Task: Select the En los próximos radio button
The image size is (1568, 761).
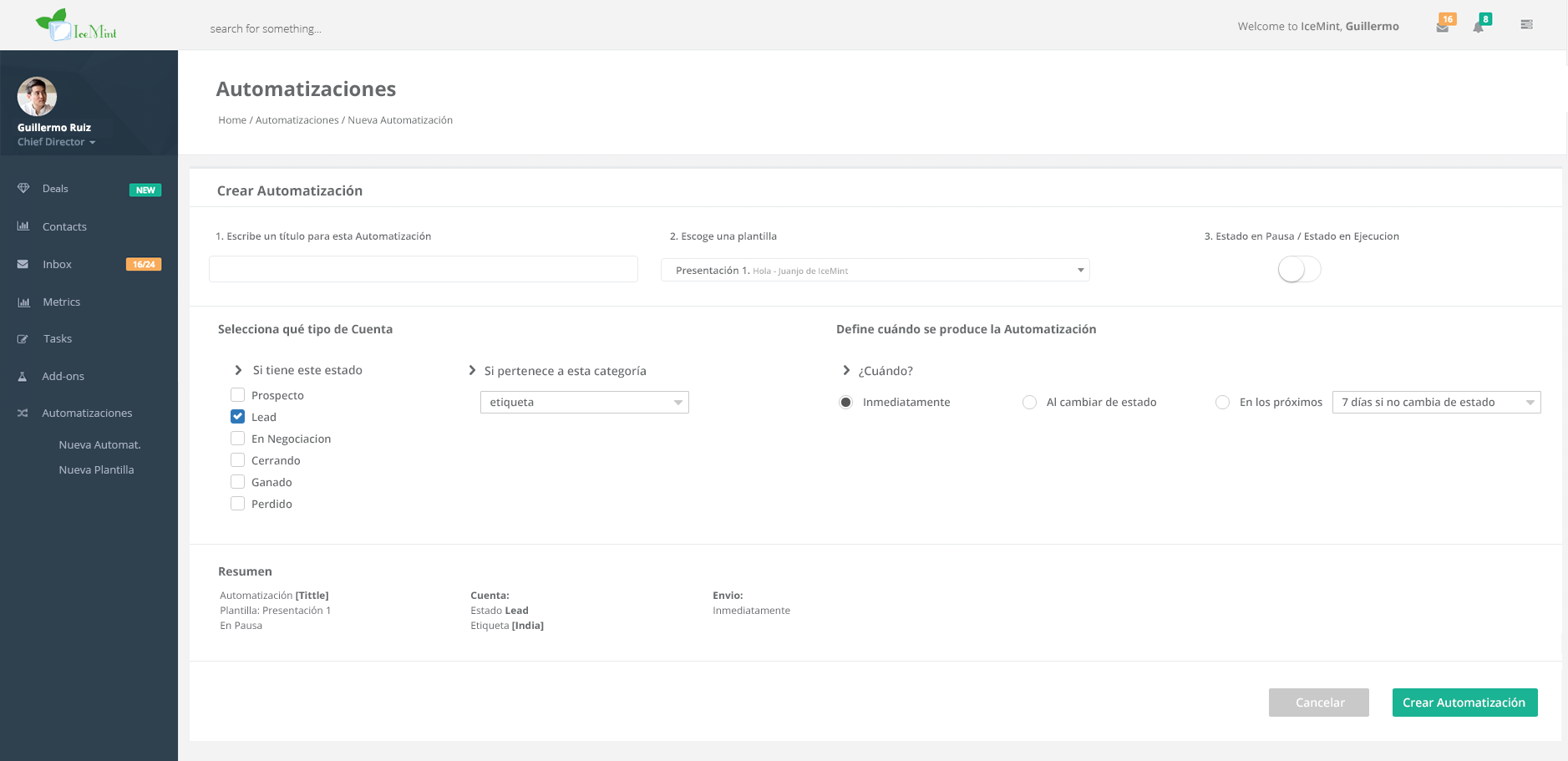Action: click(1223, 403)
